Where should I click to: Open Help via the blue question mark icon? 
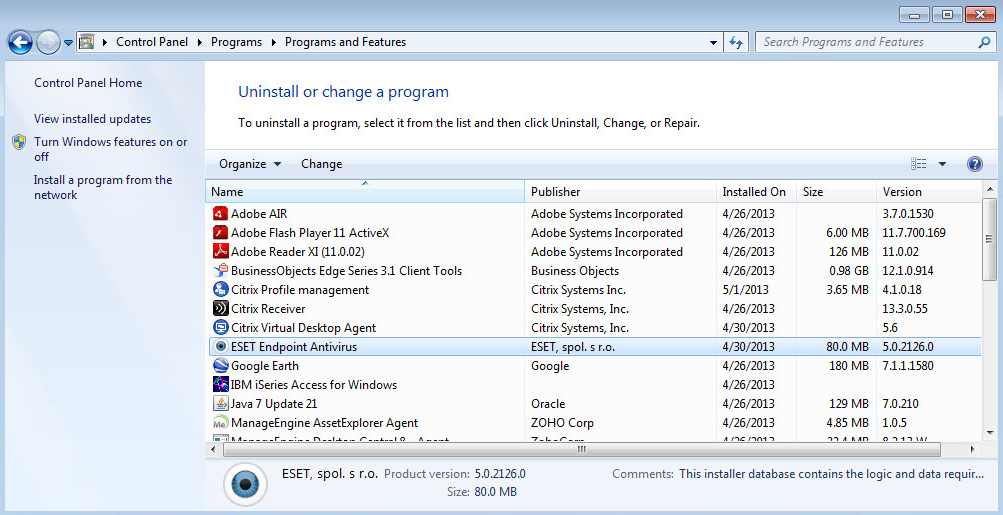tap(974, 164)
